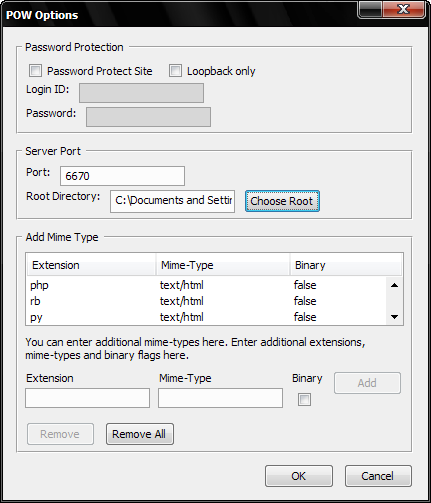Click the scroll up arrow in mime list

tap(394, 285)
